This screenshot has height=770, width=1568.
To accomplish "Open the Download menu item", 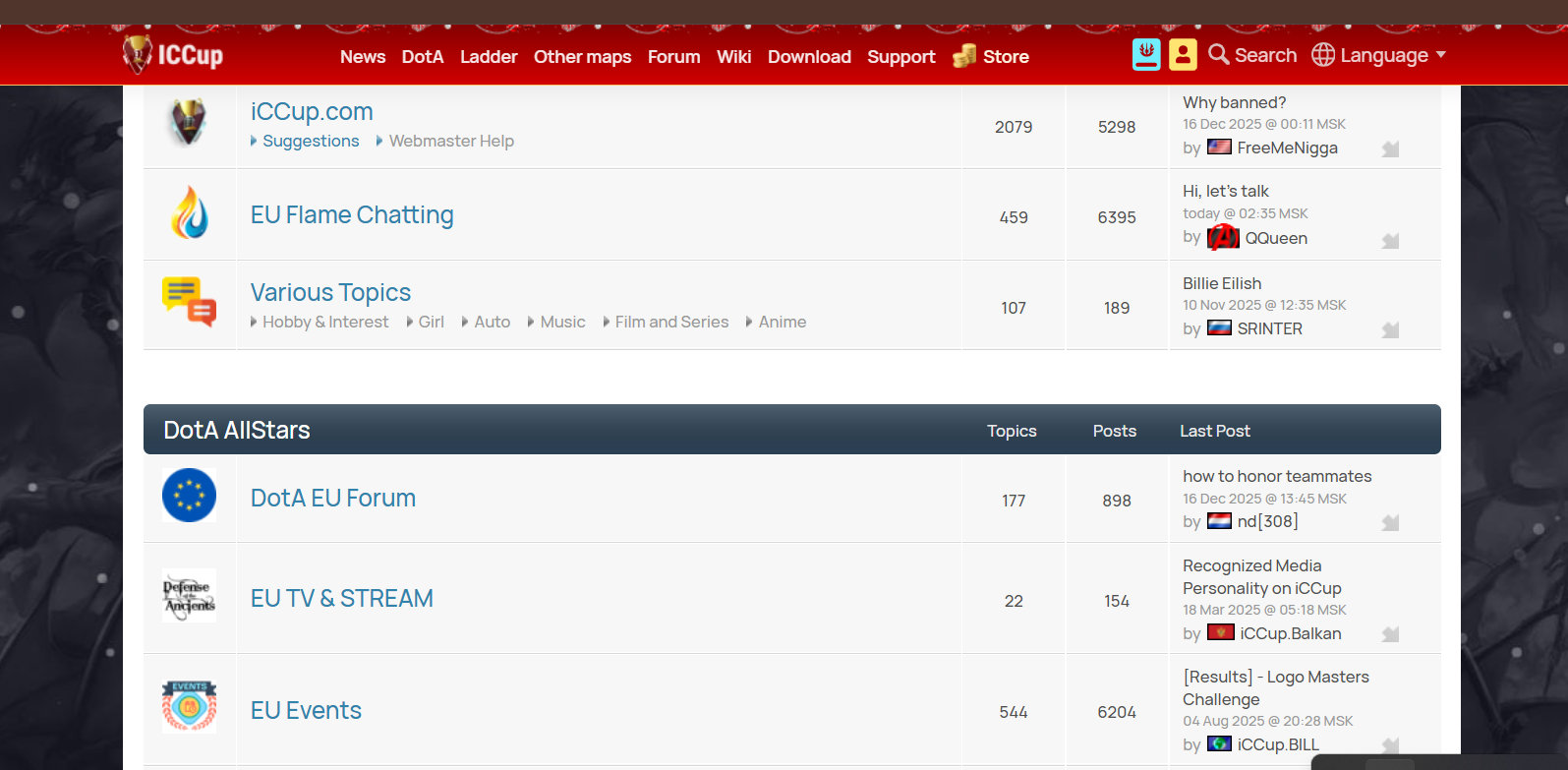I will point(809,57).
